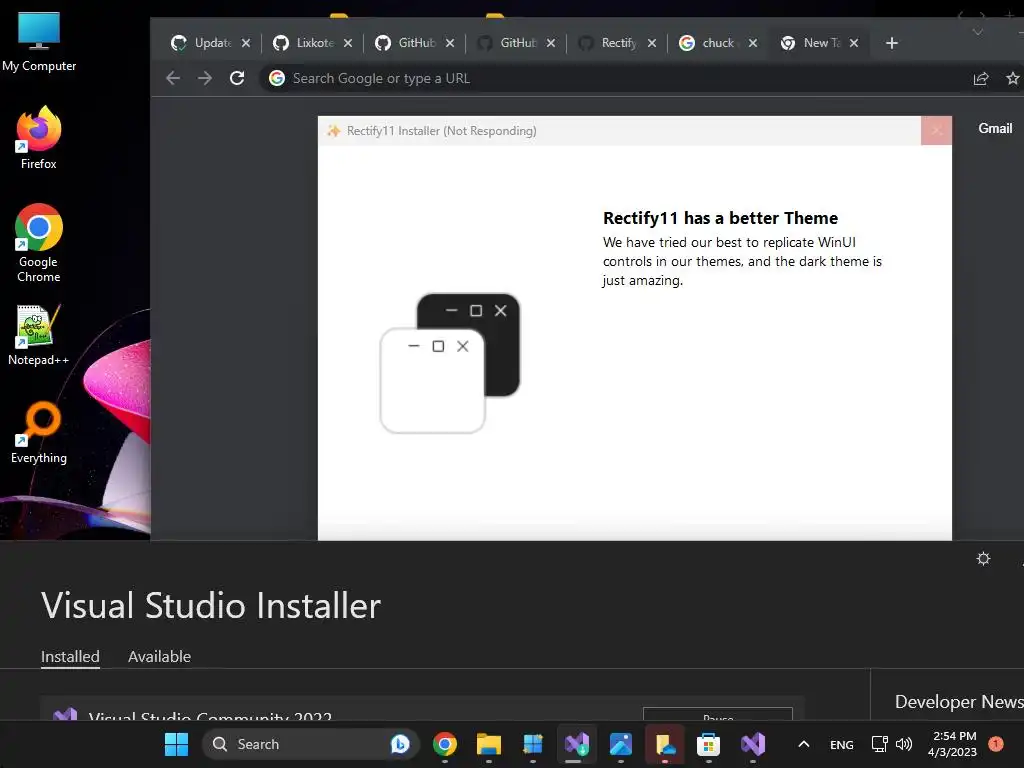This screenshot has height=768, width=1024.
Task: Launch the Everything search desktop shortcut
Action: click(39, 432)
